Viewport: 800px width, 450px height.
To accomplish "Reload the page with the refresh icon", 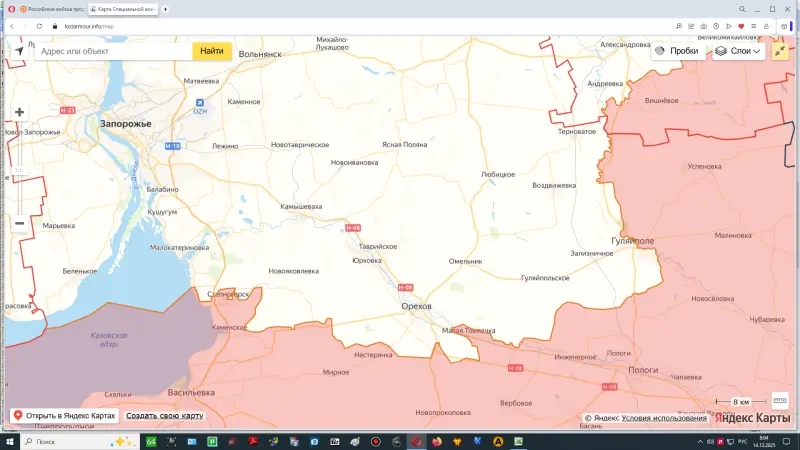I will tap(39, 26).
